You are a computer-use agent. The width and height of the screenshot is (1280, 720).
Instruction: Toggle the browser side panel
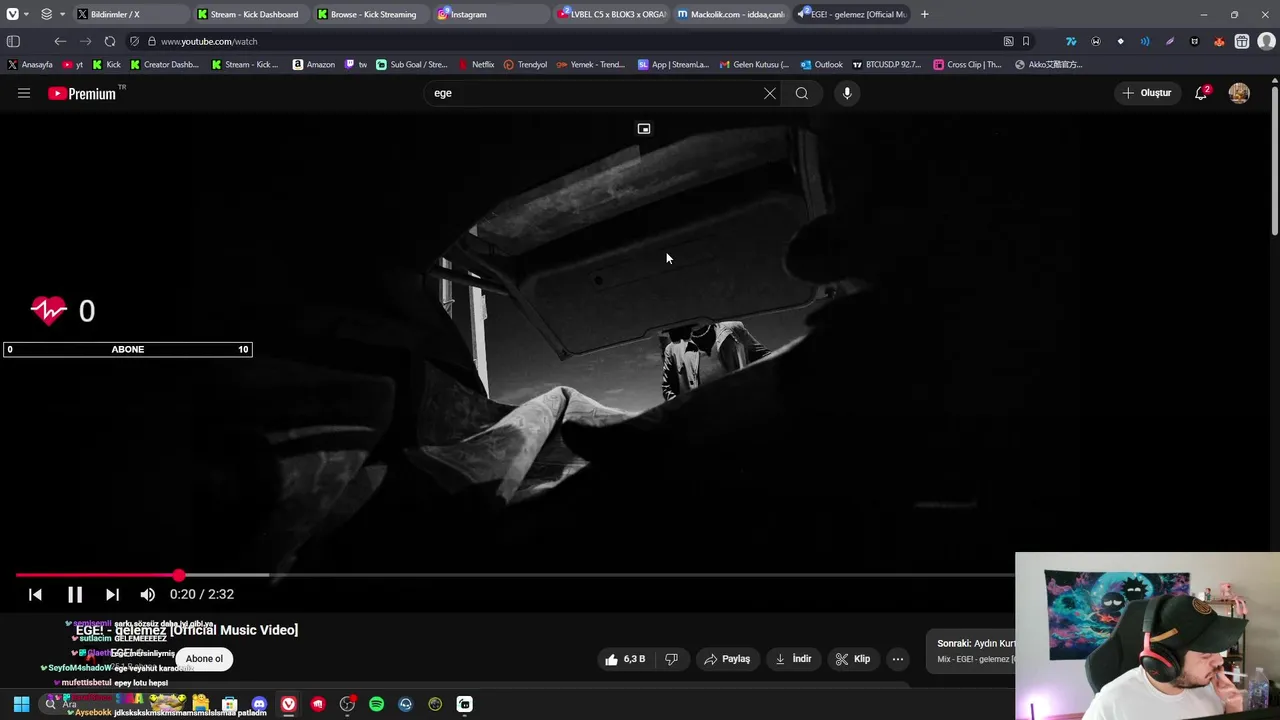pos(13,41)
